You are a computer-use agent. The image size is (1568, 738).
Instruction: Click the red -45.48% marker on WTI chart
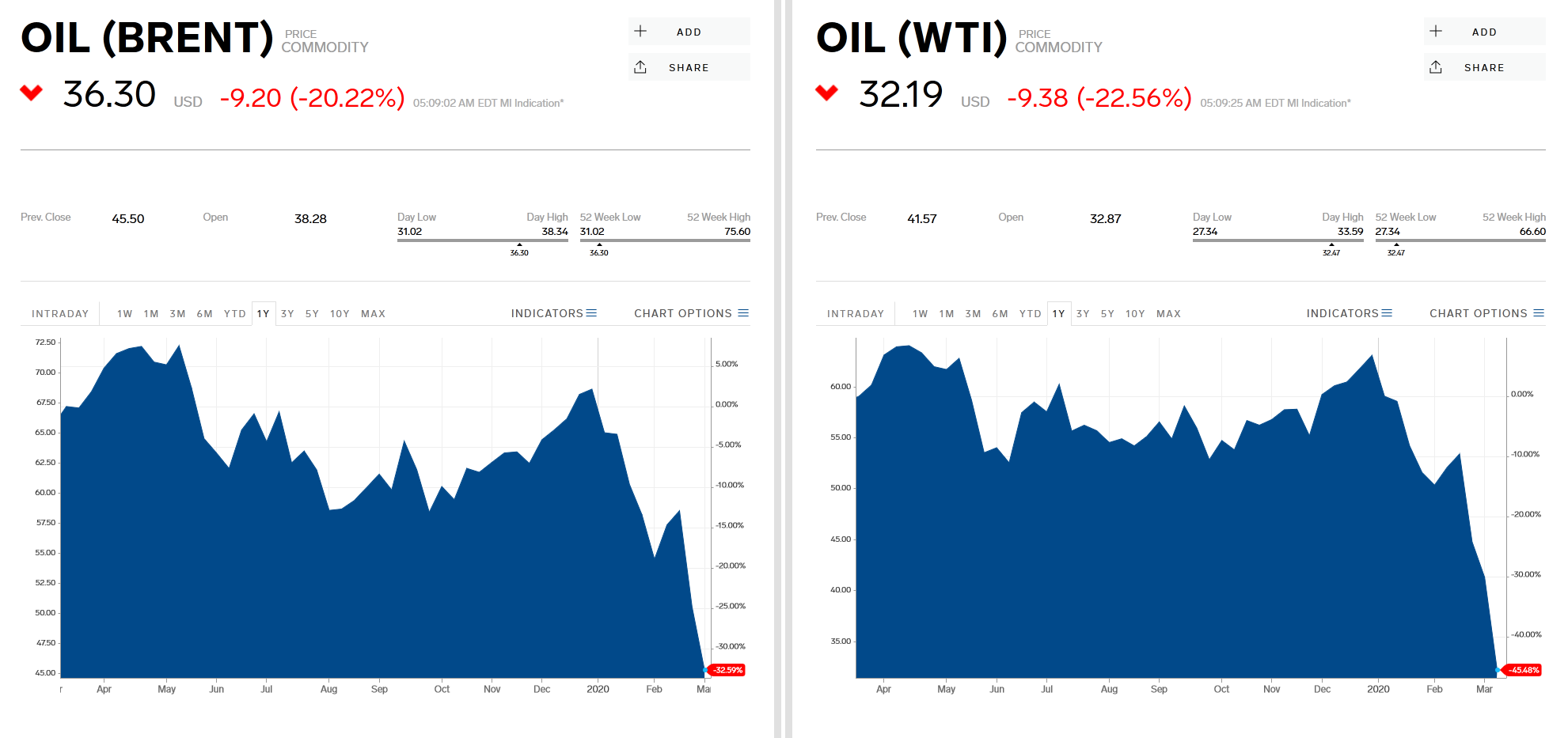point(1524,670)
